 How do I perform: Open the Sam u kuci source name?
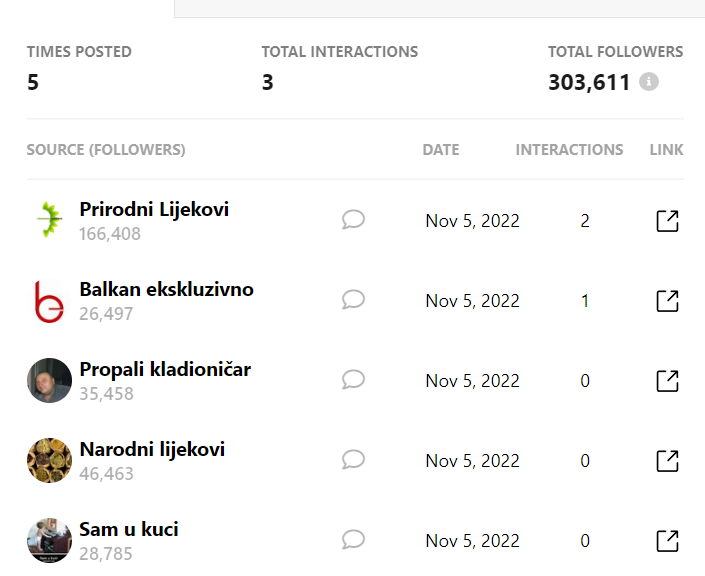(129, 529)
